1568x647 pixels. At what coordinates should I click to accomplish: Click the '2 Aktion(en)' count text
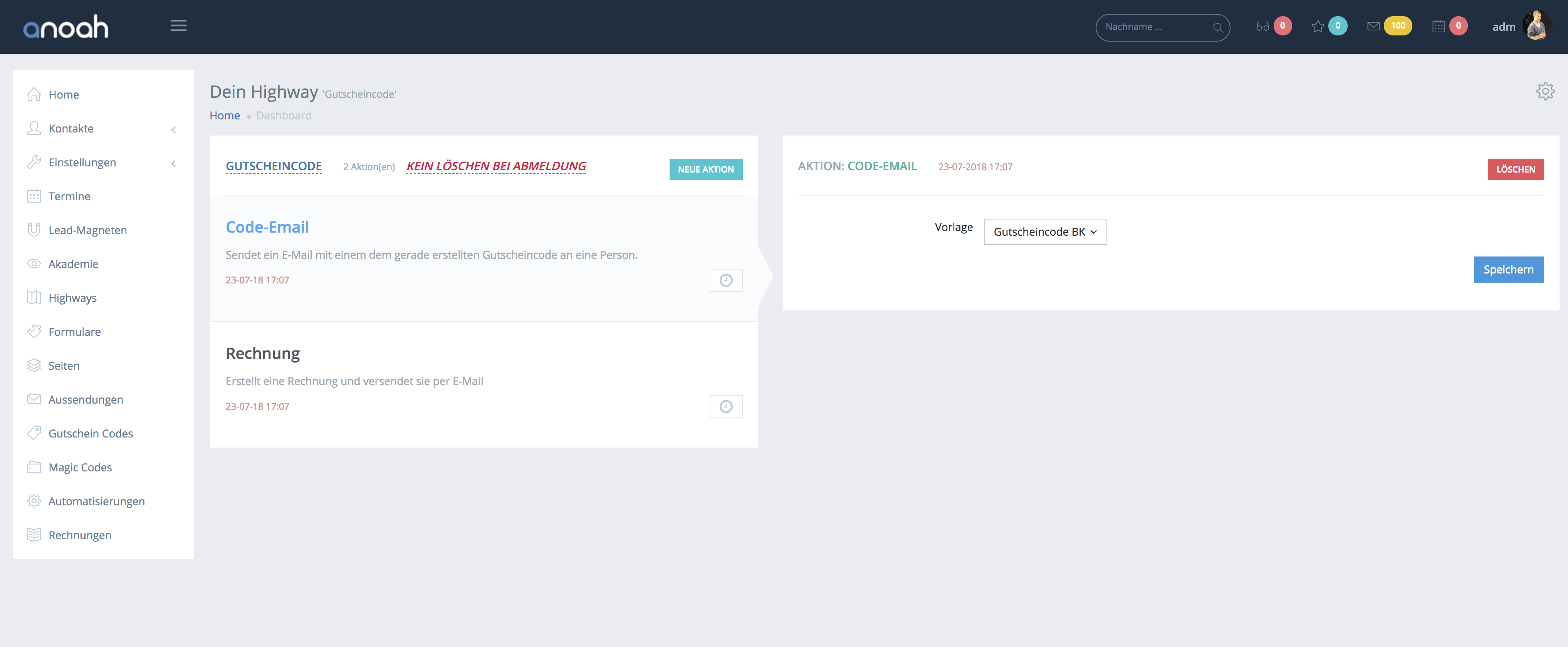[x=369, y=167]
